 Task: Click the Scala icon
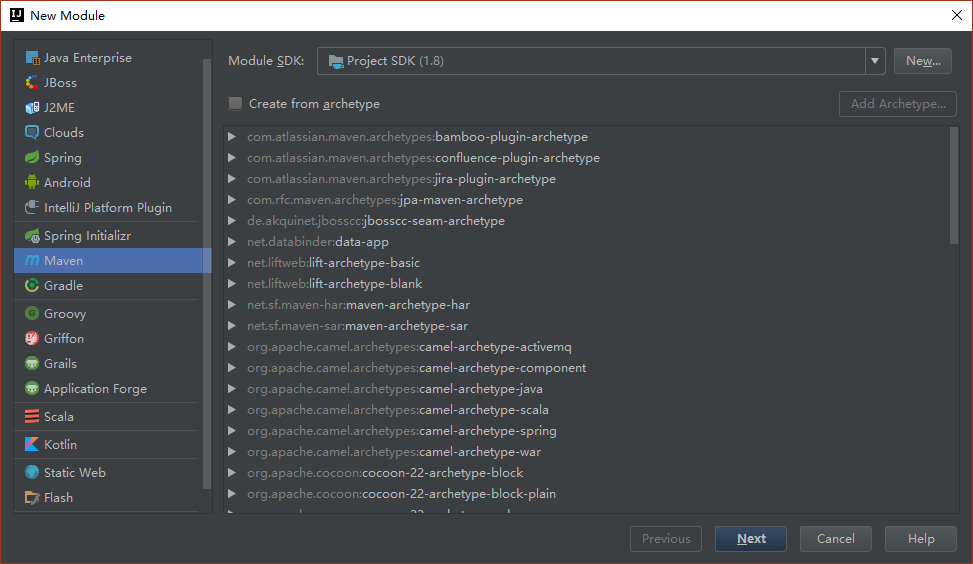pos(32,416)
